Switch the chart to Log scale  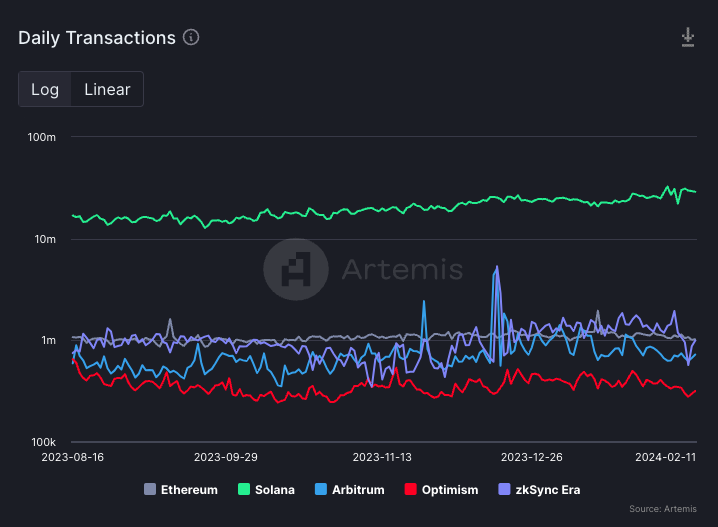coord(45,89)
